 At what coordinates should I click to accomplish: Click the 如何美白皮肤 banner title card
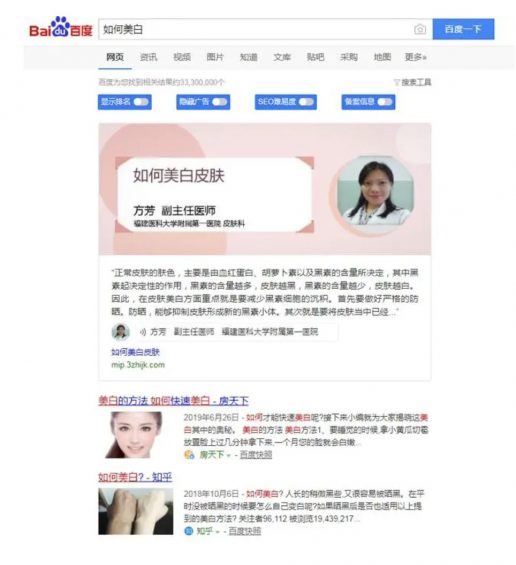(214, 195)
